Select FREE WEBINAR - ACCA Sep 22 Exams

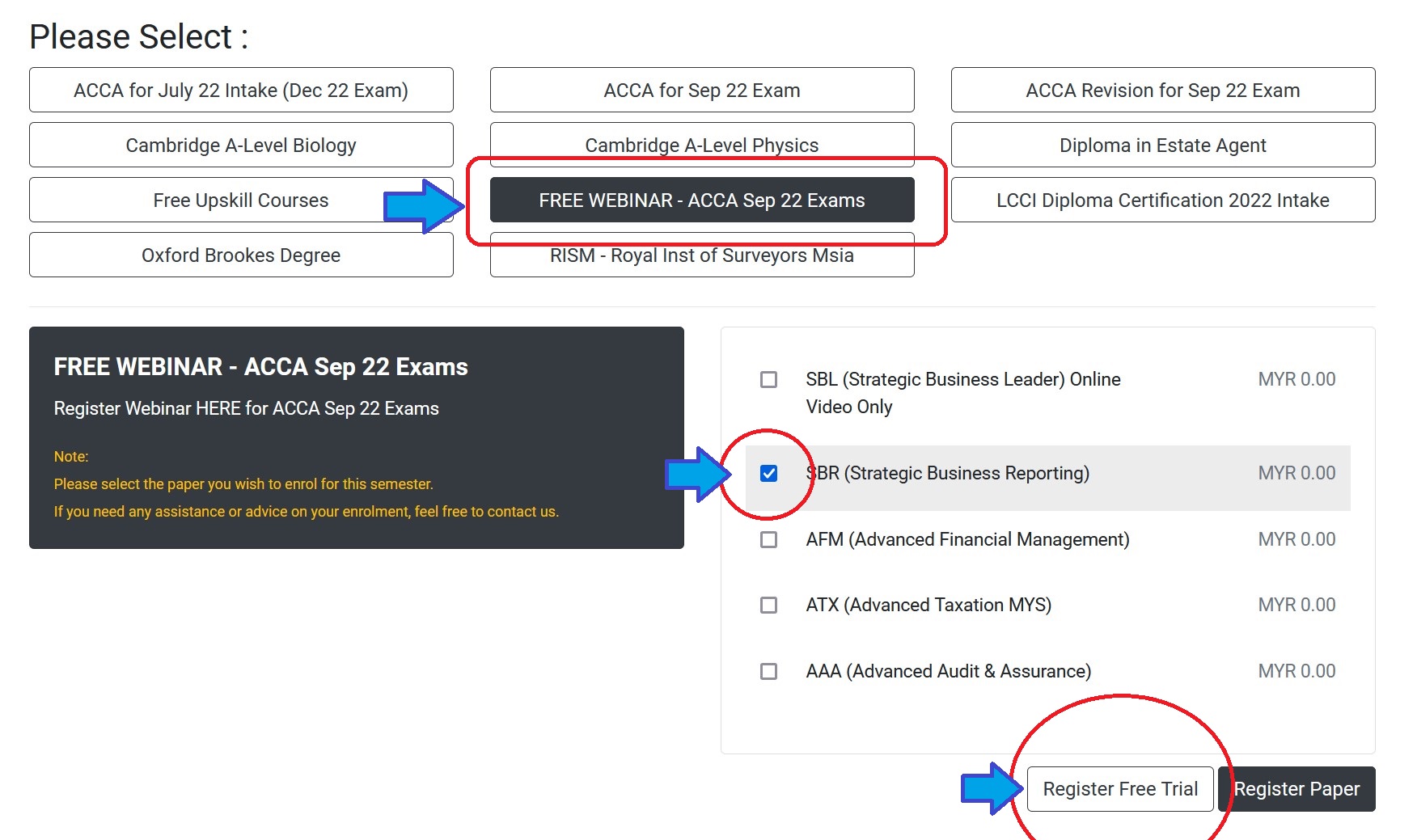pos(702,200)
